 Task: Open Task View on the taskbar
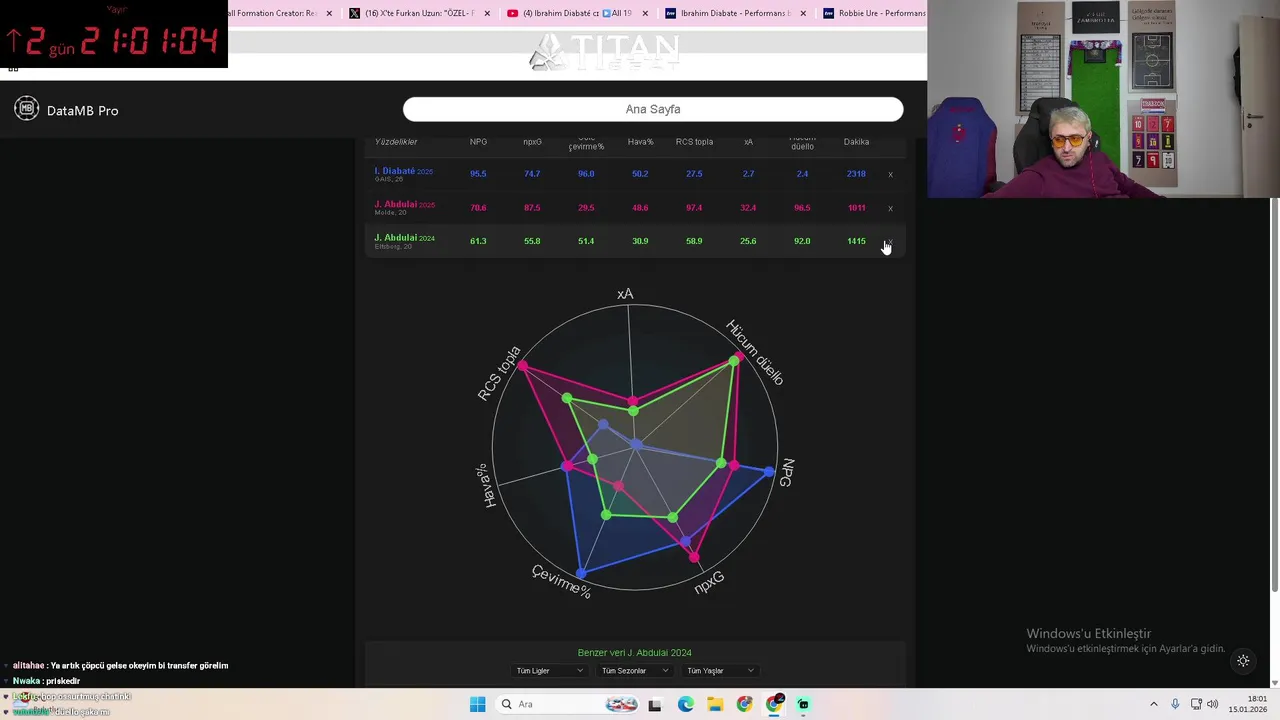pyautogui.click(x=655, y=704)
